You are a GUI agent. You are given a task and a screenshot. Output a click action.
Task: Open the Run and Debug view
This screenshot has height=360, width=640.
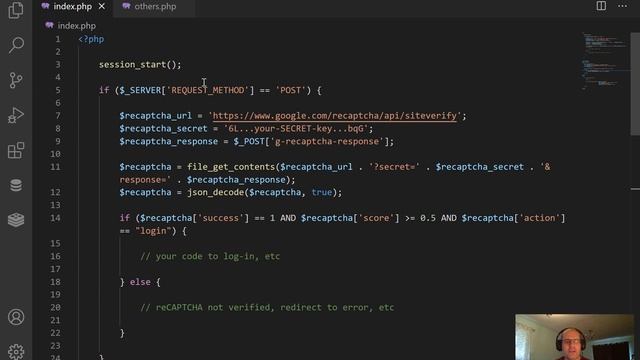(x=16, y=115)
